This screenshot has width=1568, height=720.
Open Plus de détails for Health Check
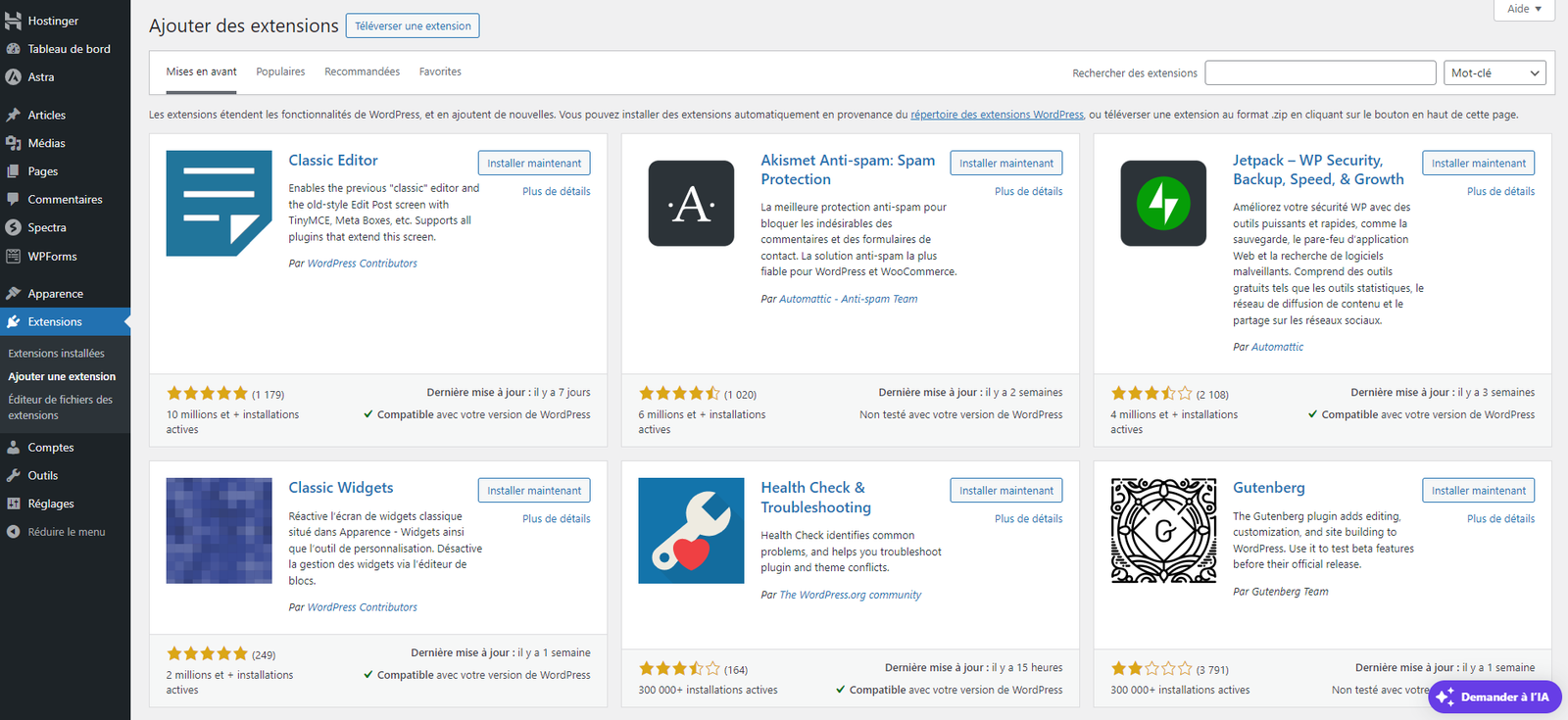(1028, 519)
